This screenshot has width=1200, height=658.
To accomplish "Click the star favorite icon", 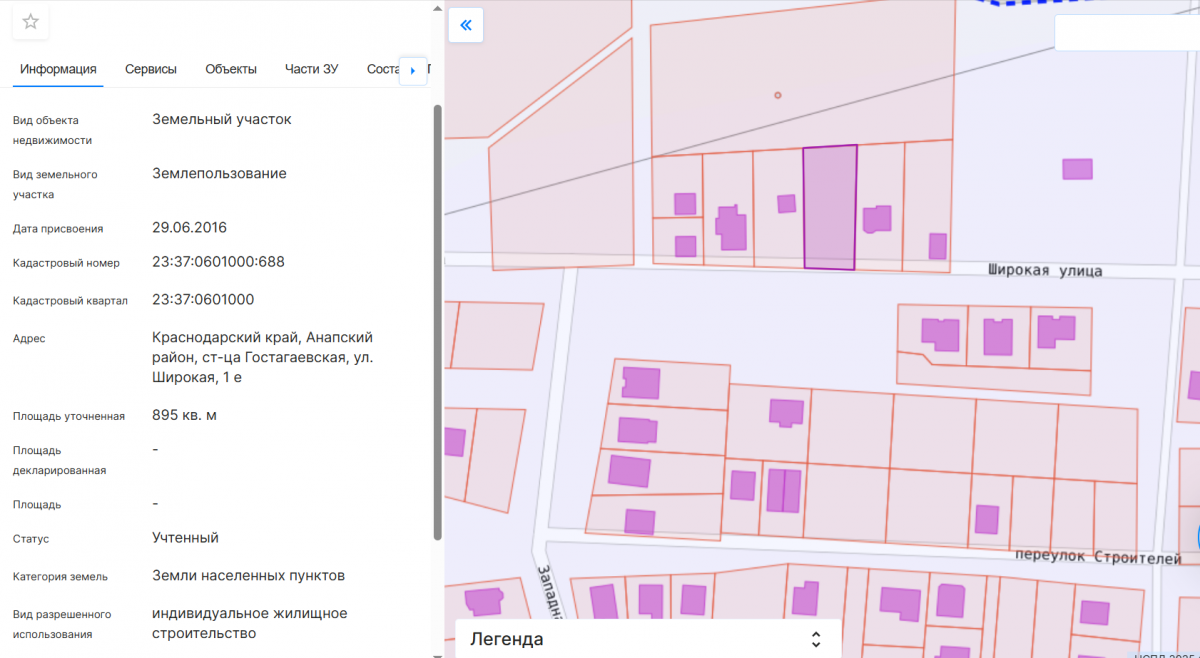I will (31, 22).
